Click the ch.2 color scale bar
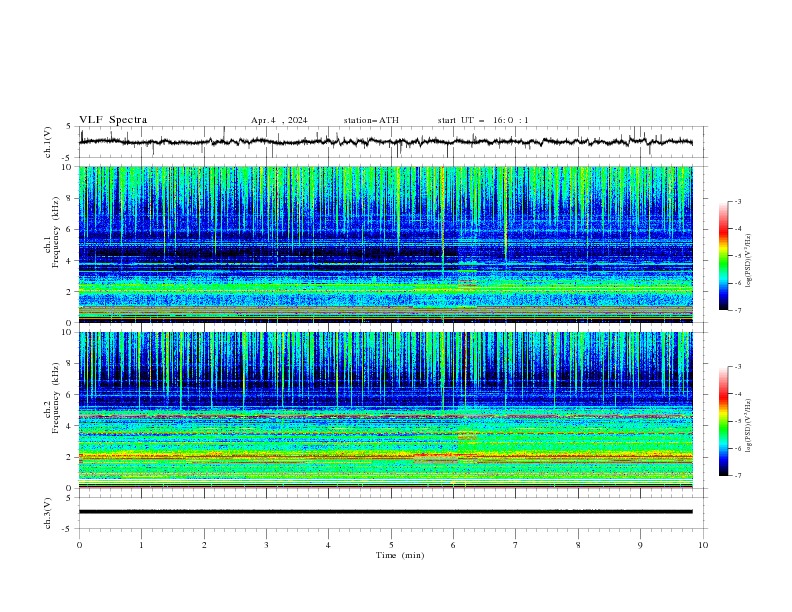This screenshot has height=612, width=792. [723, 421]
